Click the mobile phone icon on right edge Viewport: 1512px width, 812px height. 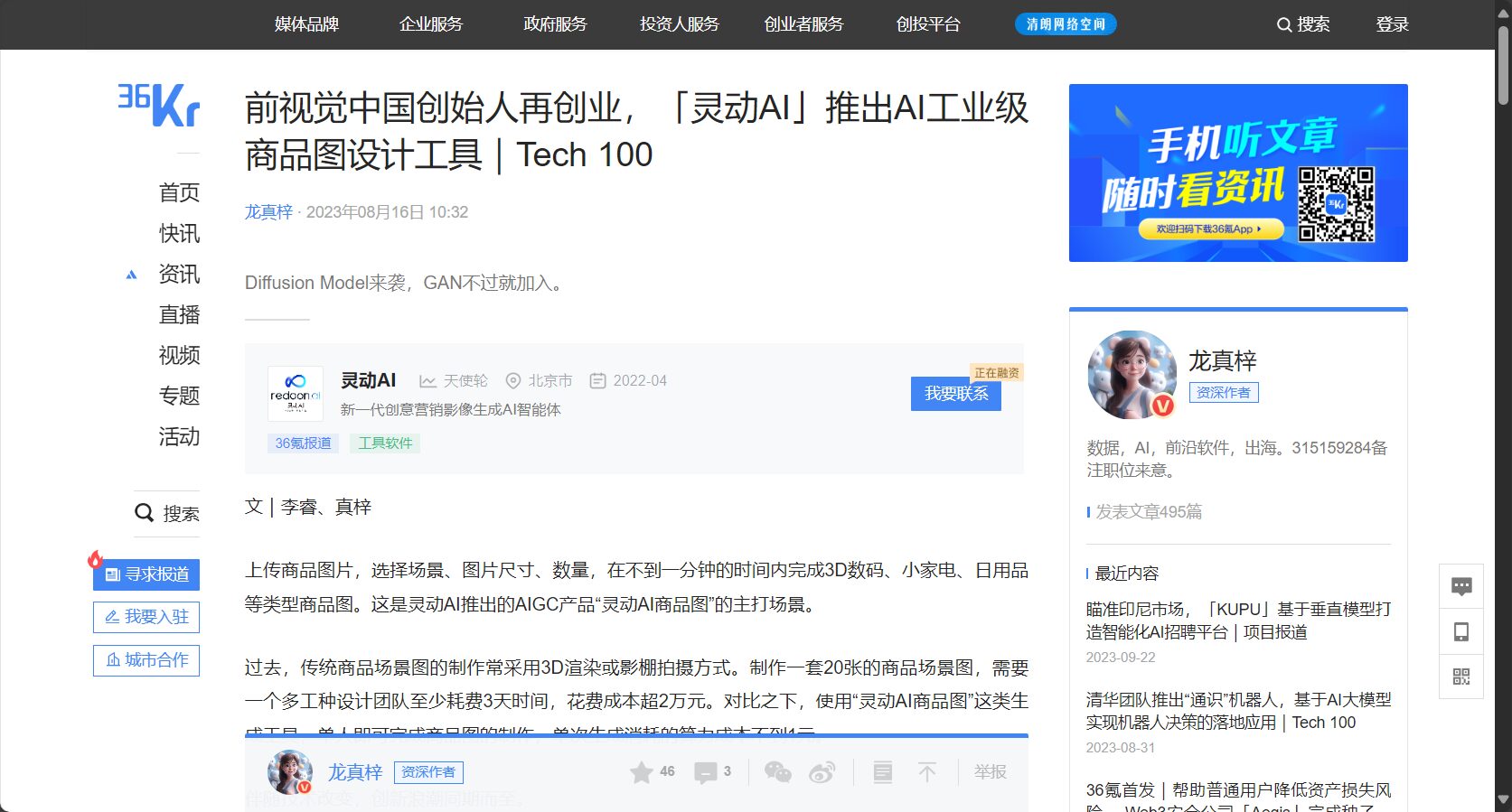(1461, 631)
